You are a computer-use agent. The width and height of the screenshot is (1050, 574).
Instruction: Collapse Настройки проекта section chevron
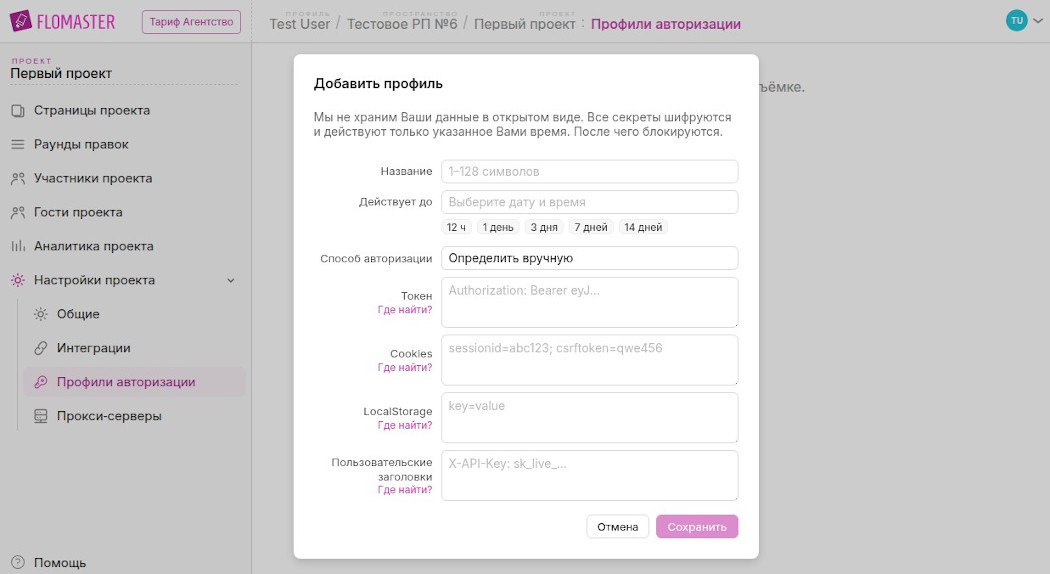[x=231, y=281]
